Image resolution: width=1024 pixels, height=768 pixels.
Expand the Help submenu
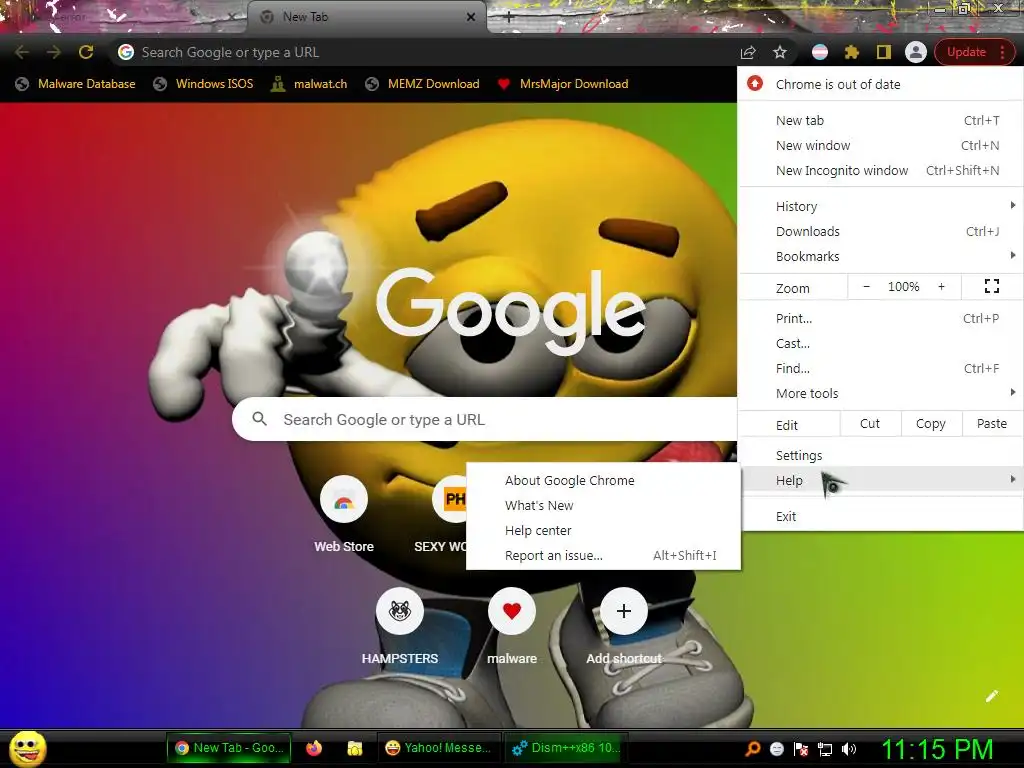[x=880, y=481]
